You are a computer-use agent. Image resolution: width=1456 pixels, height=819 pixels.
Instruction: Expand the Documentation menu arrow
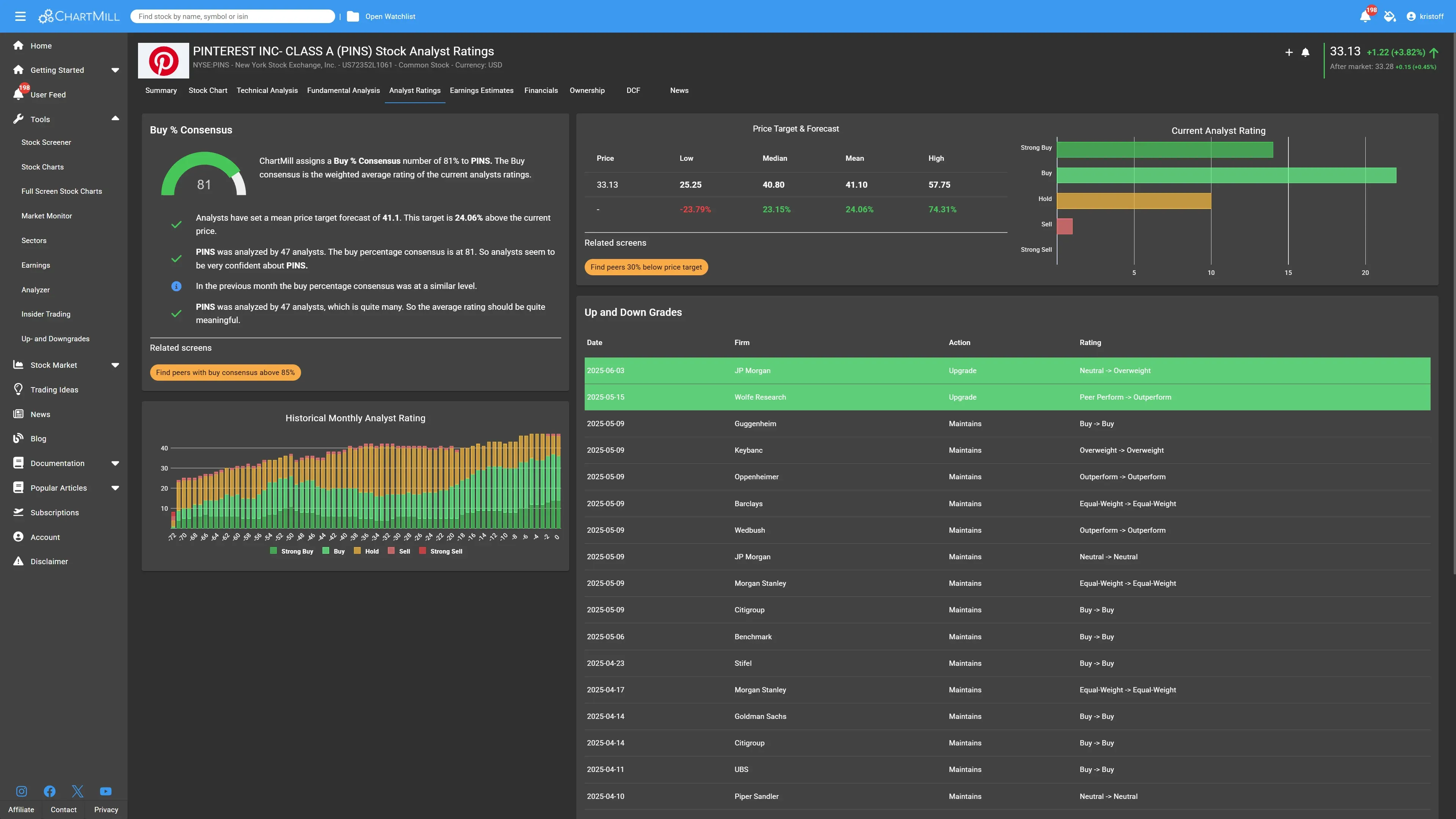coord(115,463)
